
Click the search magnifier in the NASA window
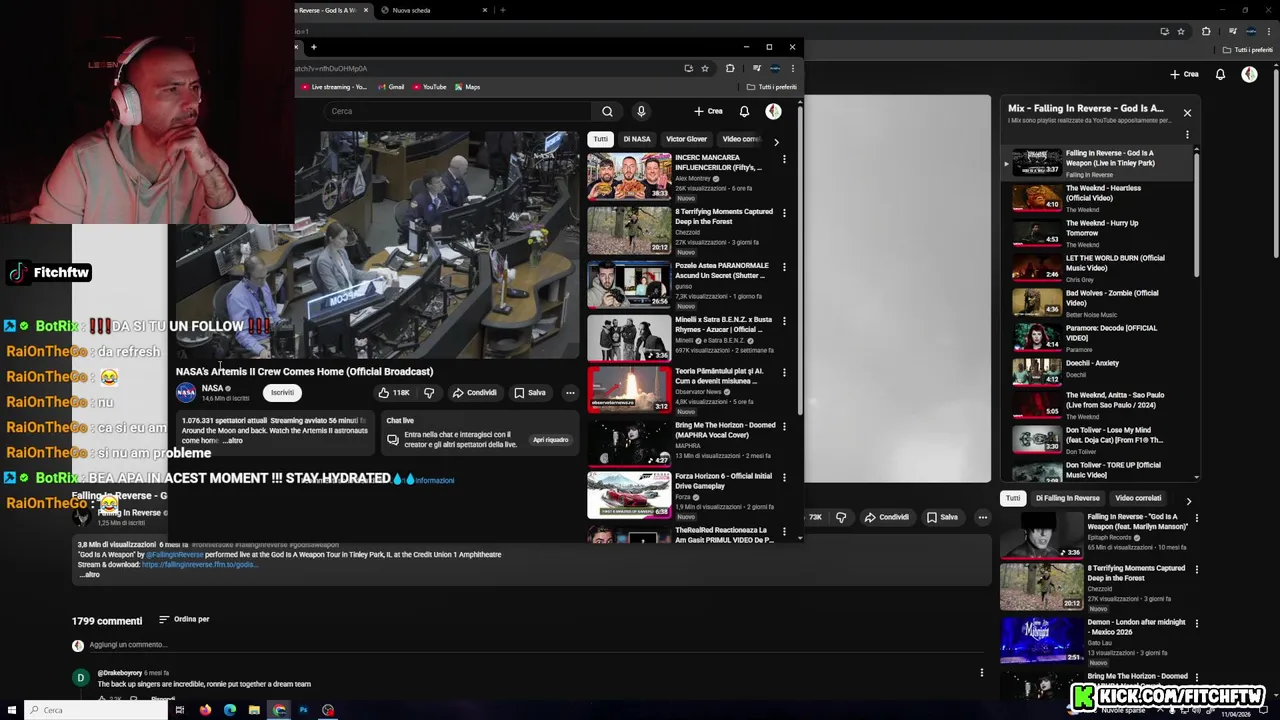tap(607, 111)
